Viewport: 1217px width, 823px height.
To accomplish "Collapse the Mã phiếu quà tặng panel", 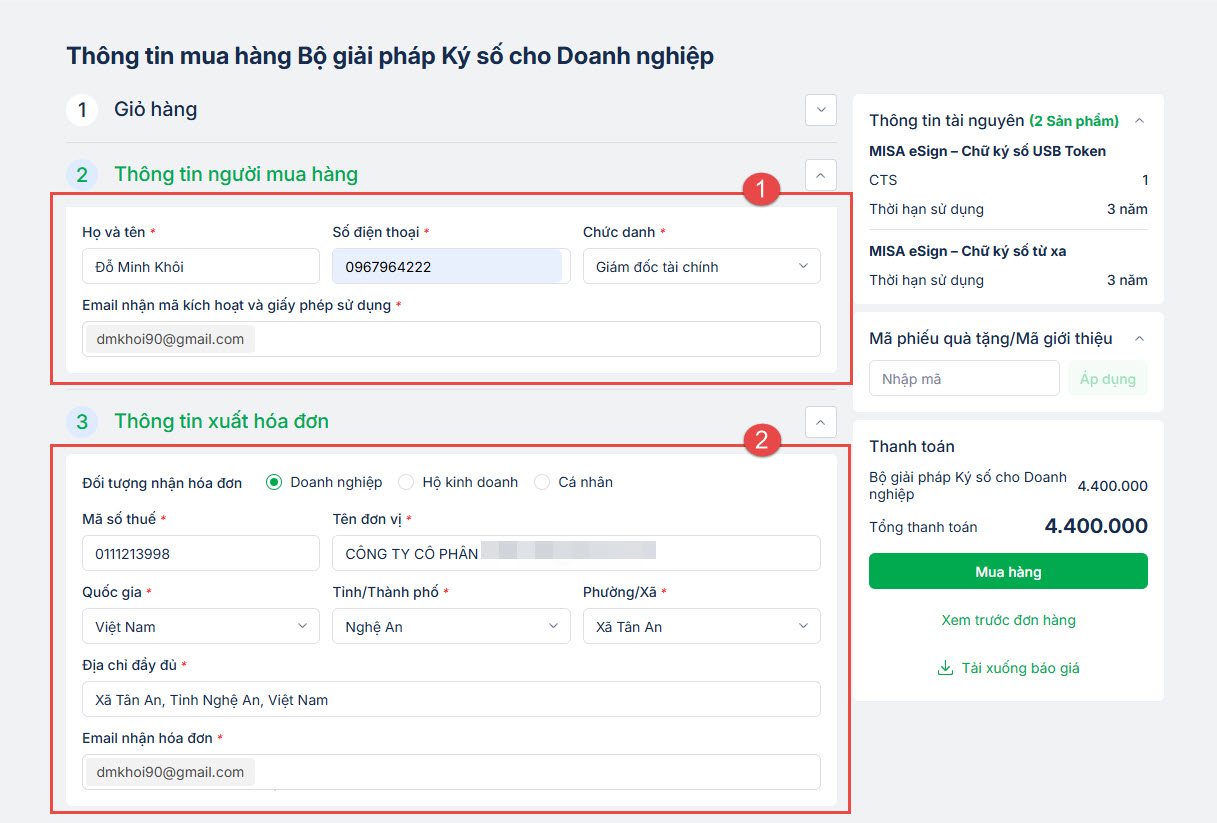I will (1138, 339).
